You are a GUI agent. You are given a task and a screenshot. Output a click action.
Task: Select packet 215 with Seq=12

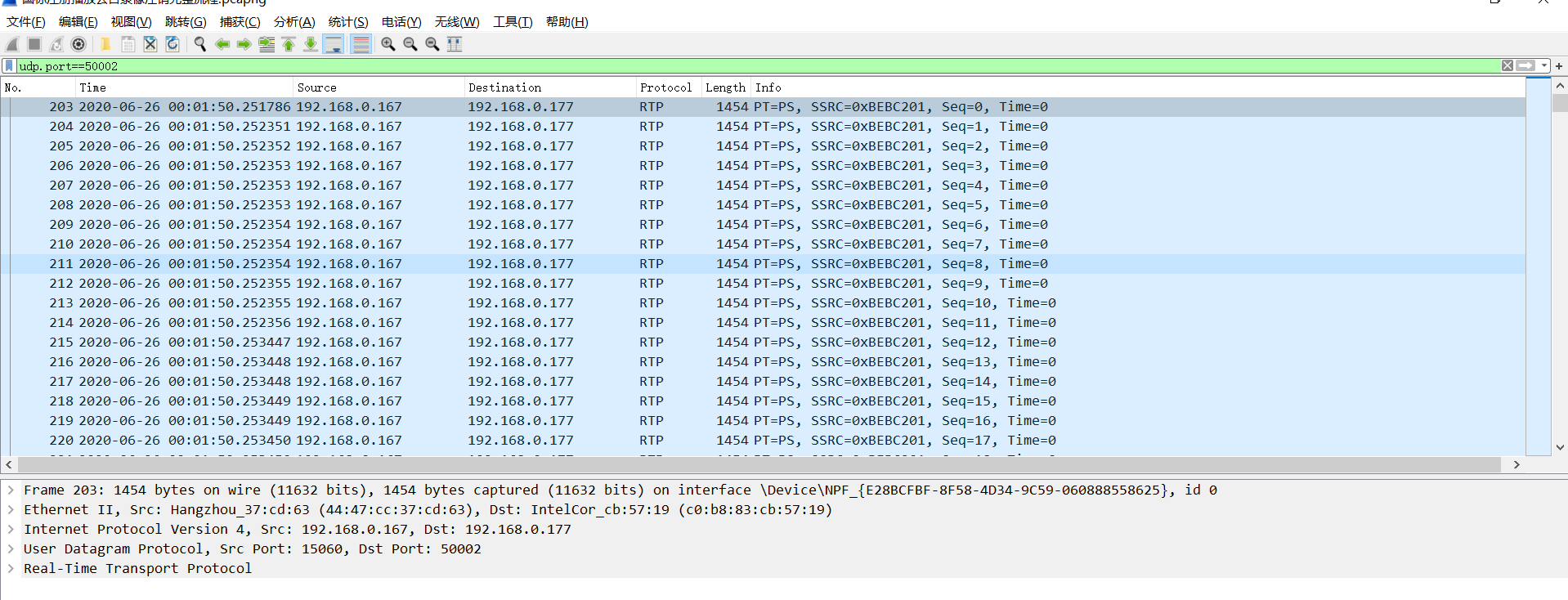tap(764, 343)
